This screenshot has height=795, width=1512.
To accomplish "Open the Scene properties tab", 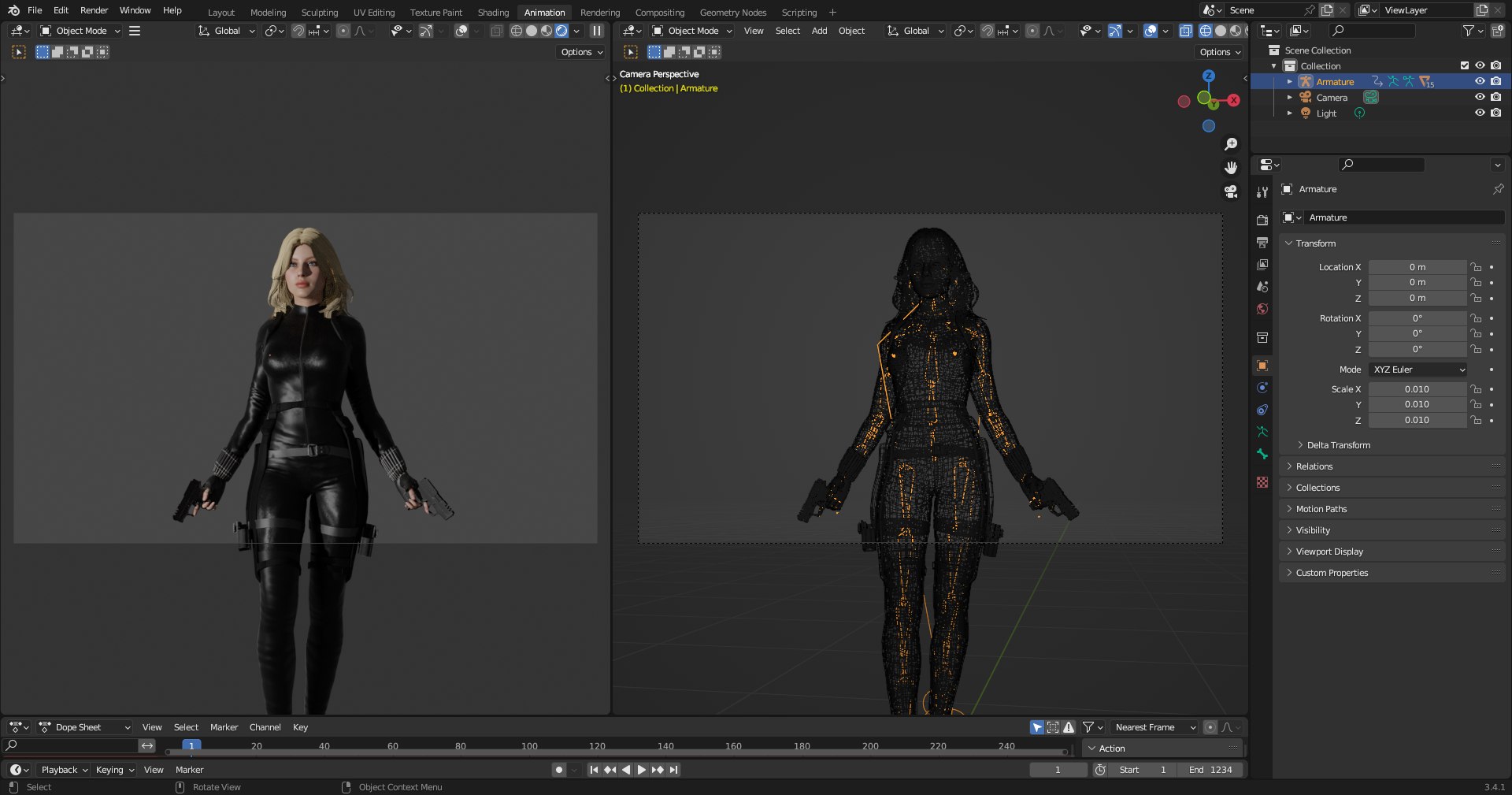I will (x=1262, y=287).
